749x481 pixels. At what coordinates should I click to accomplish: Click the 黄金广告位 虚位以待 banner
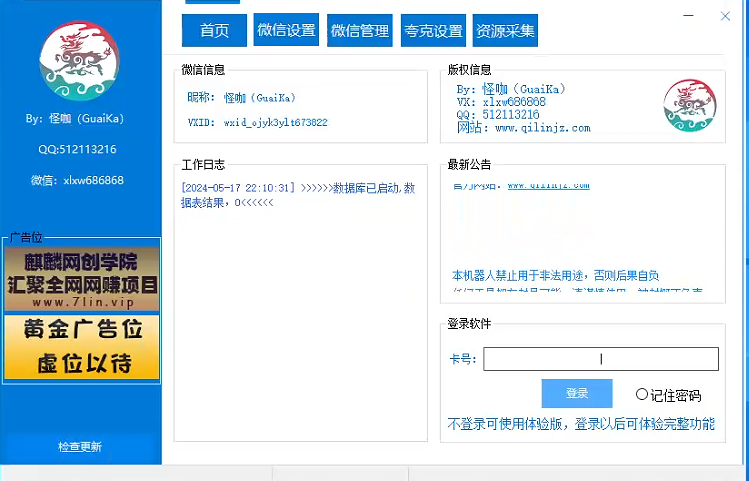[81, 346]
